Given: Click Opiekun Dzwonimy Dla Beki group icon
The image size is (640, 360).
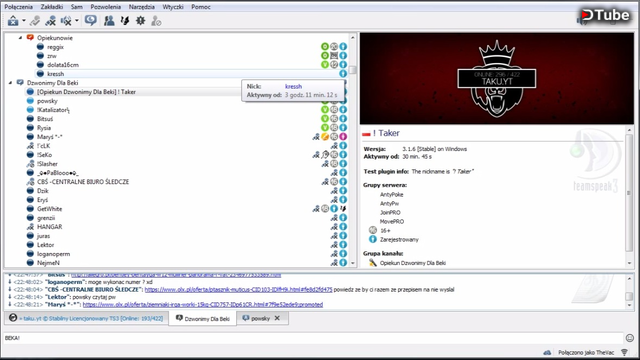Looking at the screenshot, I should click(x=373, y=263).
